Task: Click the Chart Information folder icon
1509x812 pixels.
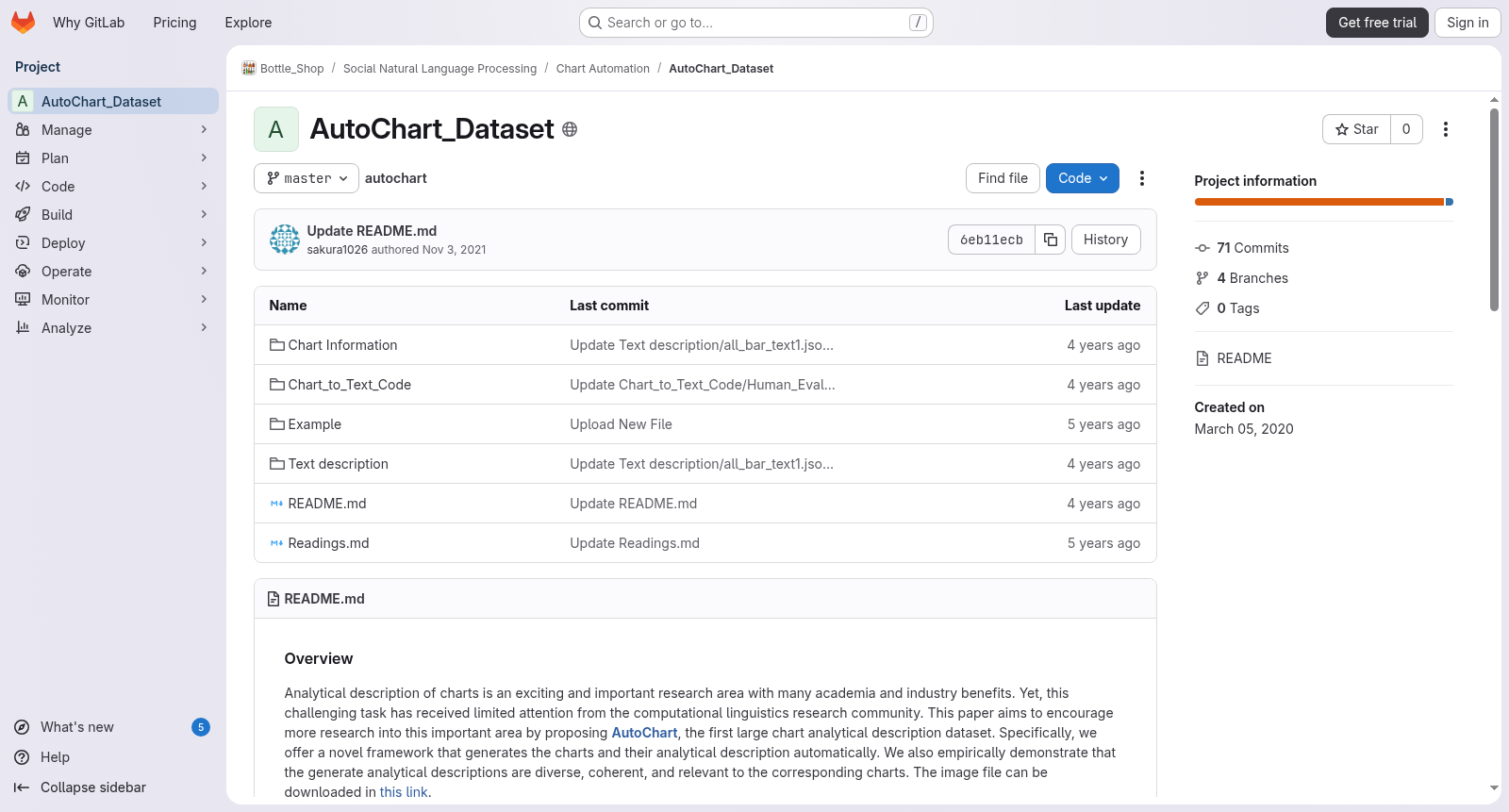Action: [x=277, y=345]
